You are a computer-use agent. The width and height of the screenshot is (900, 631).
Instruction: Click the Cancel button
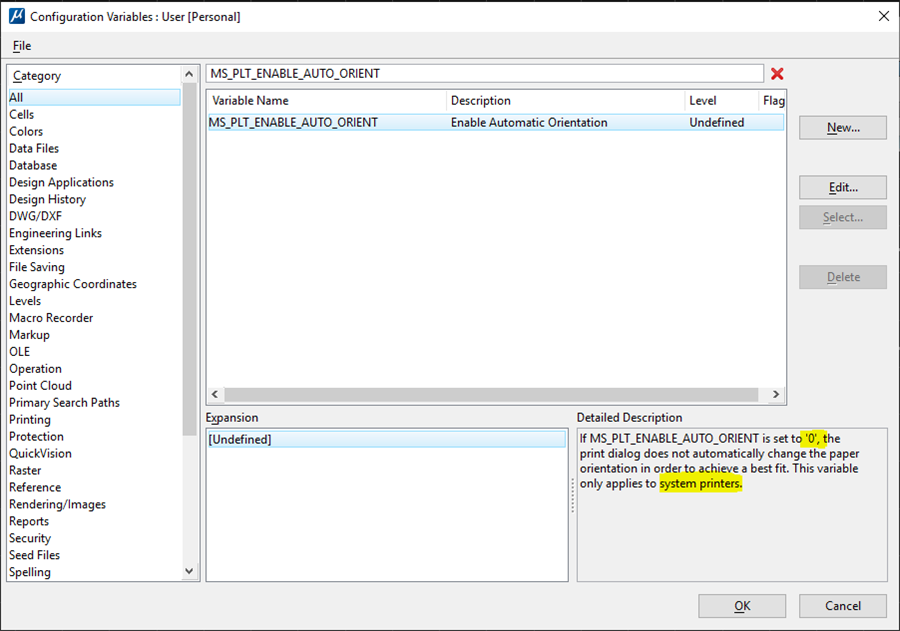(843, 606)
